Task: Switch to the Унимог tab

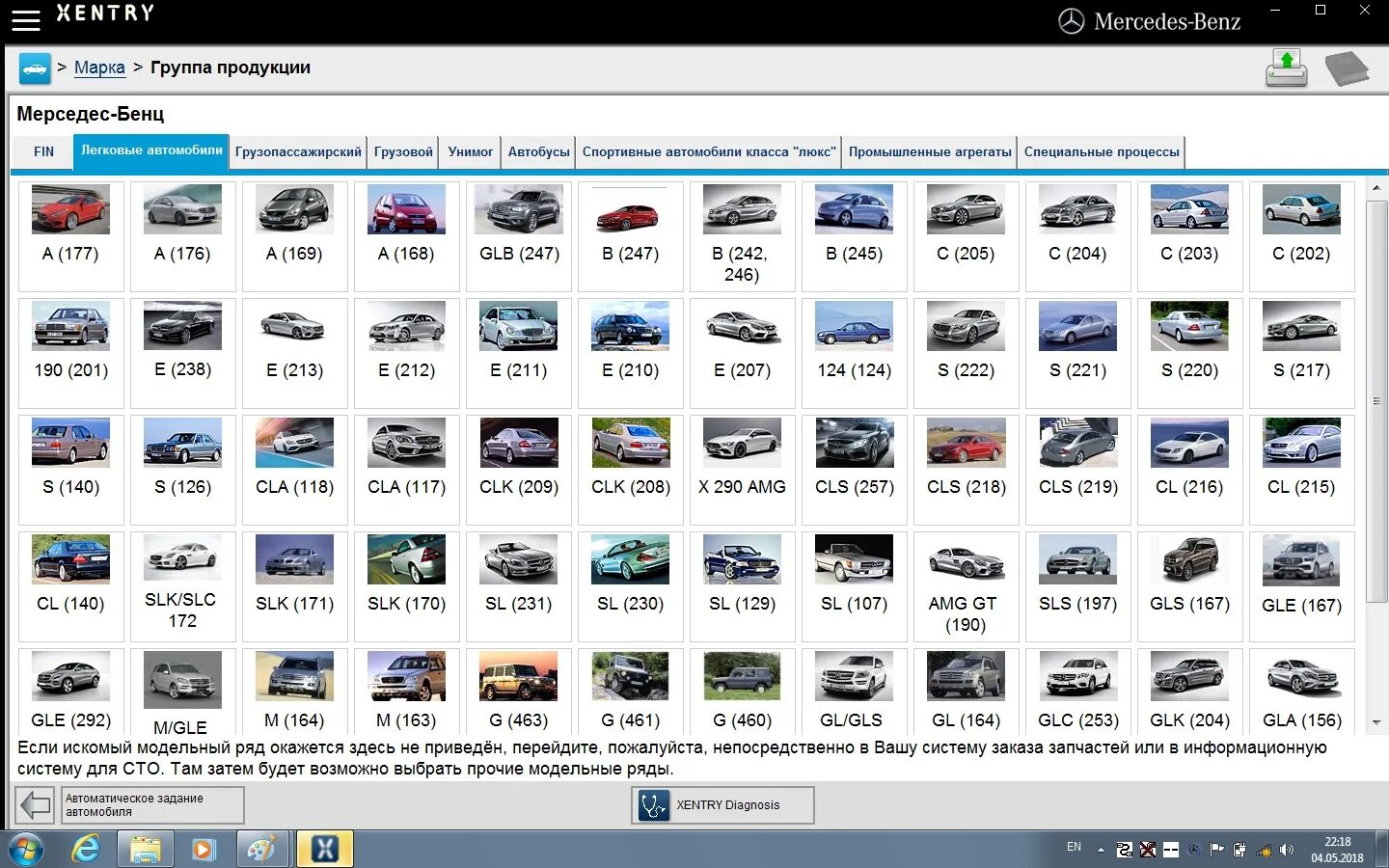Action: click(471, 152)
